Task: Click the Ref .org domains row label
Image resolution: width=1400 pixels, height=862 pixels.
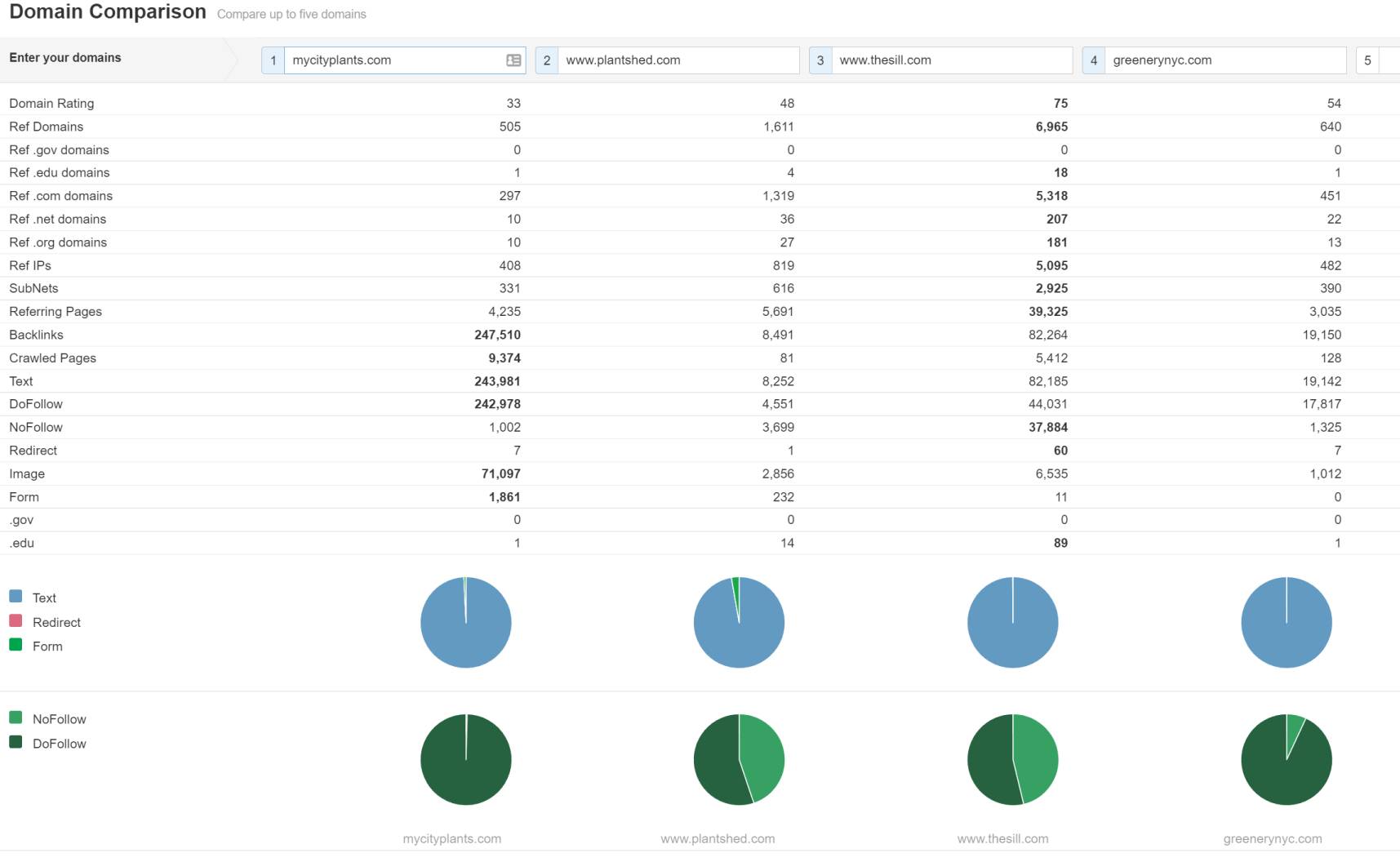Action: coord(58,242)
